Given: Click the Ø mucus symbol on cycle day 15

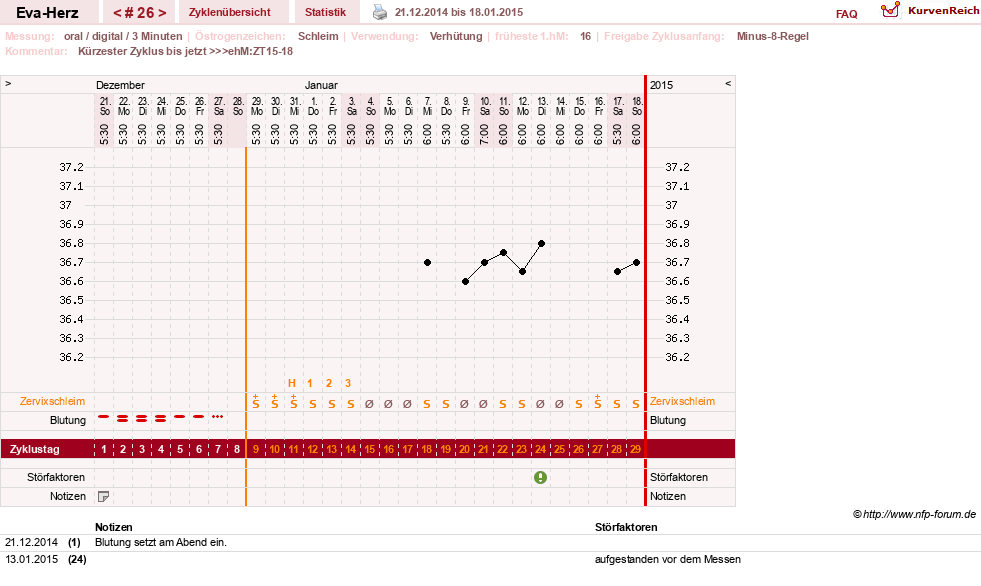Looking at the screenshot, I should pos(369,404).
